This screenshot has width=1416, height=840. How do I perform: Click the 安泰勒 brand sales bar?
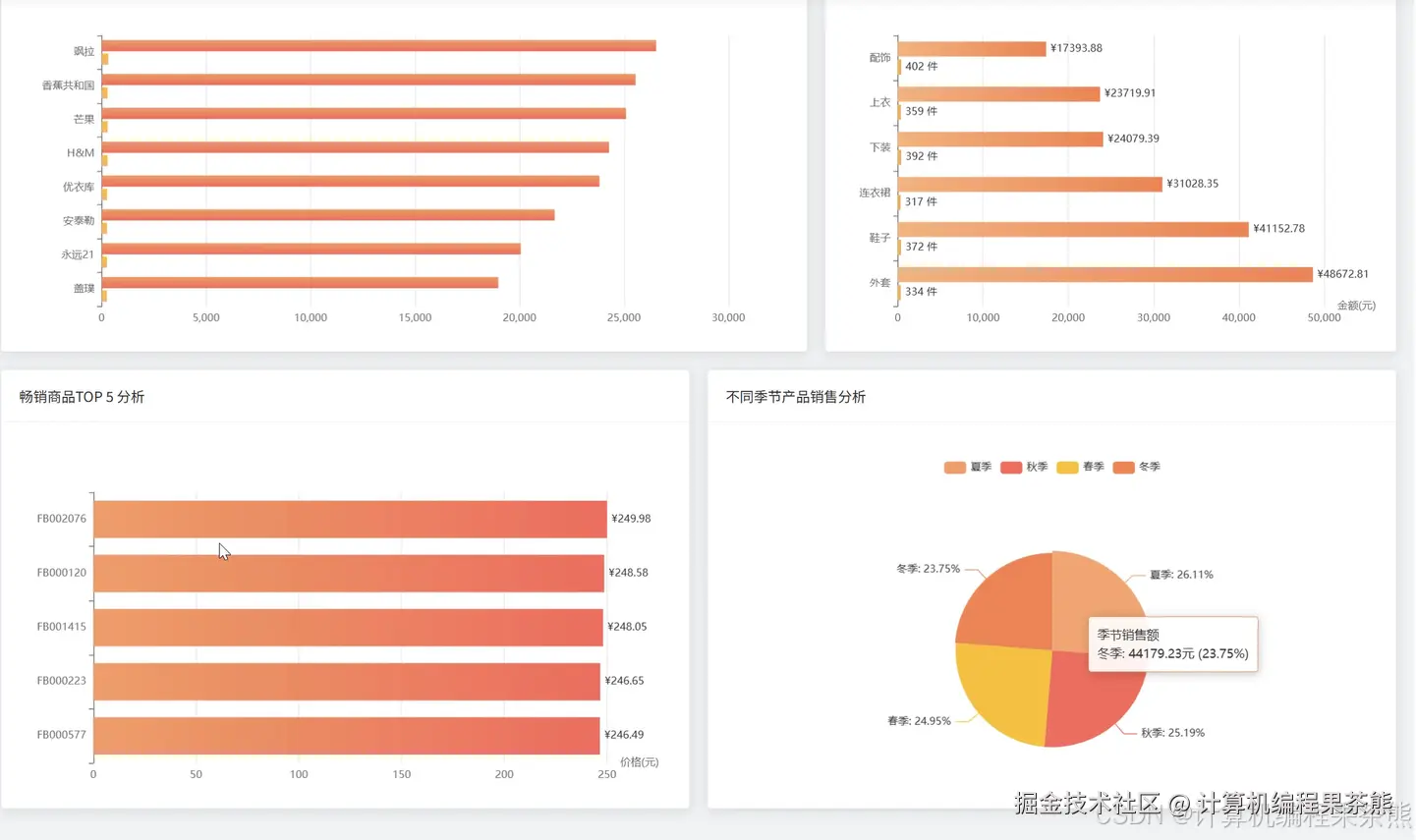tap(328, 215)
